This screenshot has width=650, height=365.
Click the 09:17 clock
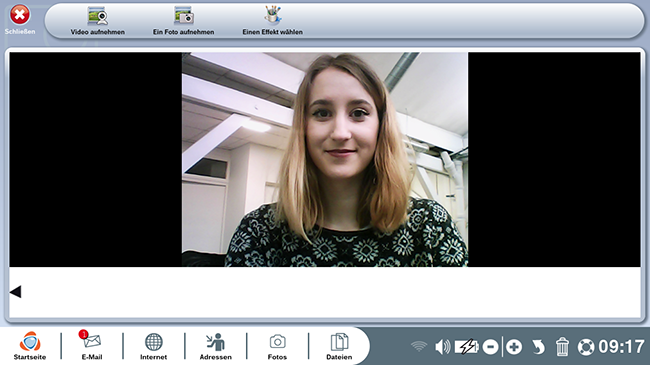click(621, 346)
